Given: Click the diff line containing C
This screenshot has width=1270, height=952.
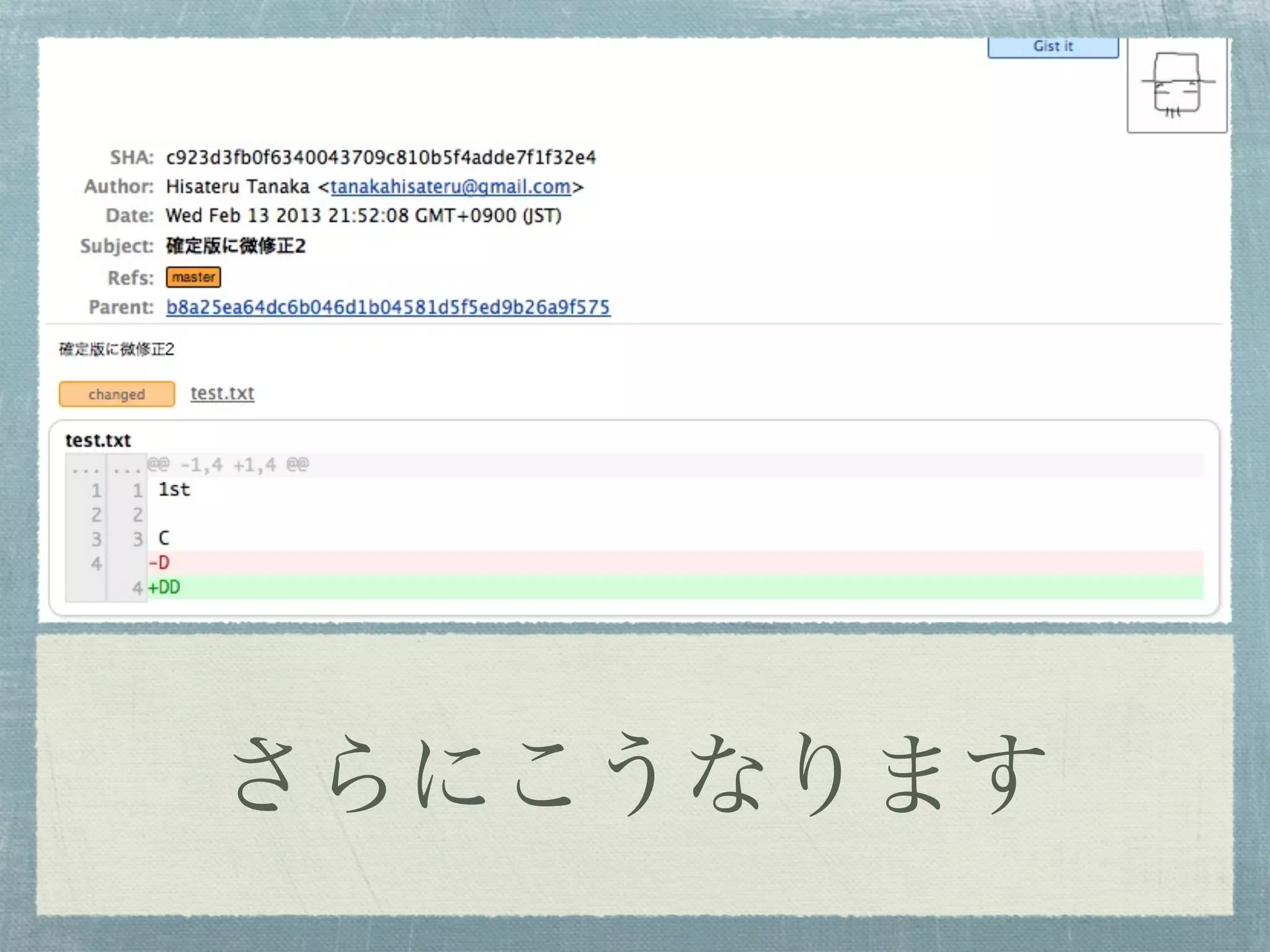Looking at the screenshot, I should click(164, 538).
